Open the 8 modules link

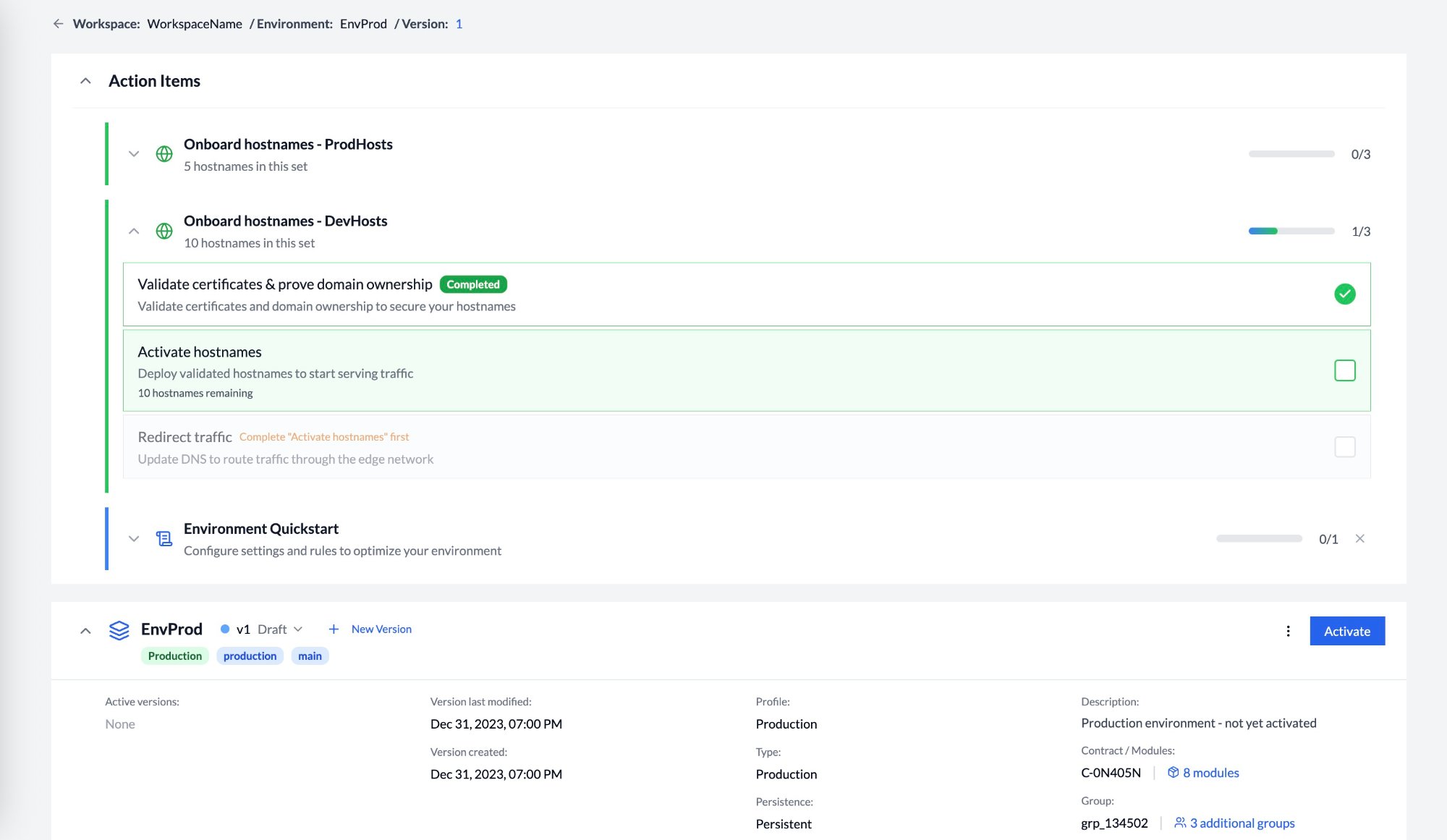tap(1210, 773)
